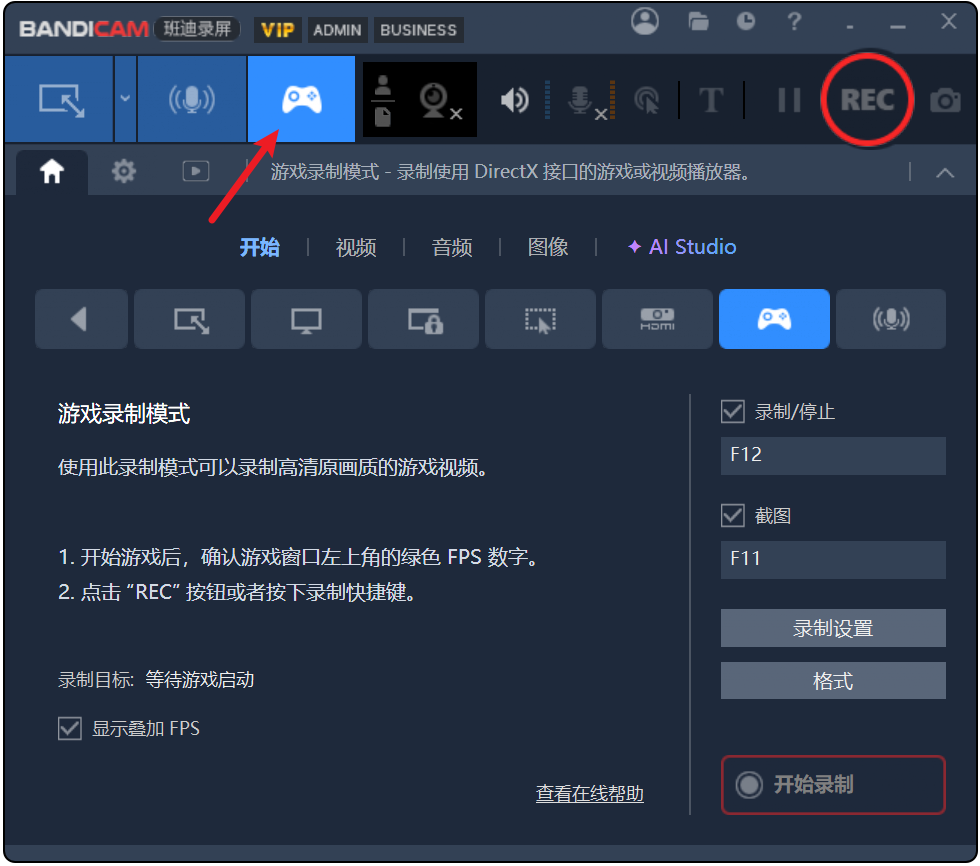Open 格式 button

click(833, 680)
